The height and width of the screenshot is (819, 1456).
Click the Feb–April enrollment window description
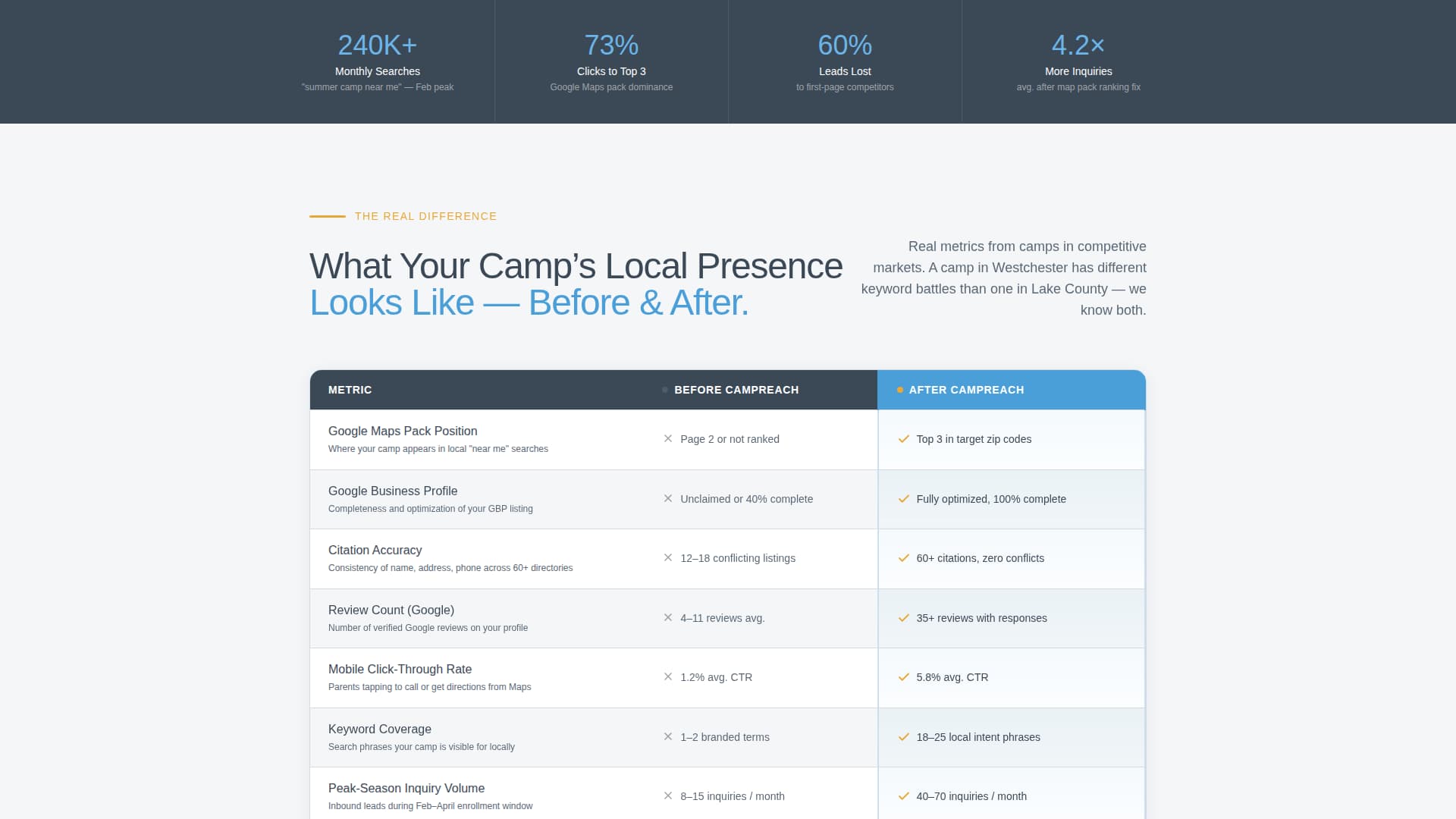coord(431,806)
